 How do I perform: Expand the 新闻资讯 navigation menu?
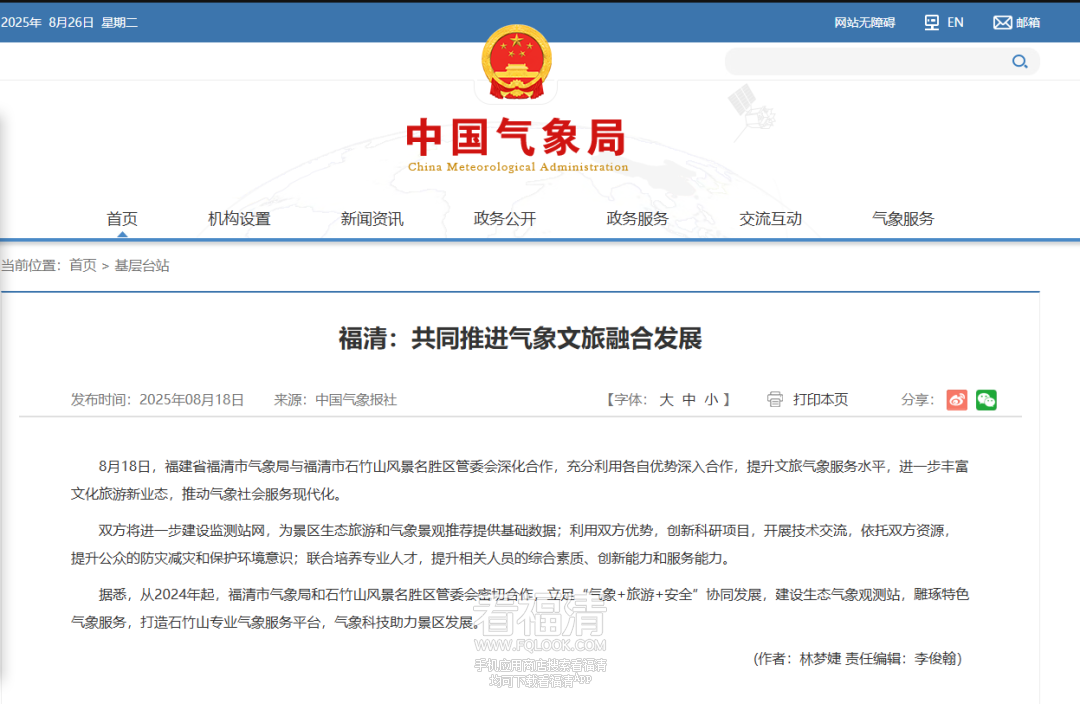point(372,219)
